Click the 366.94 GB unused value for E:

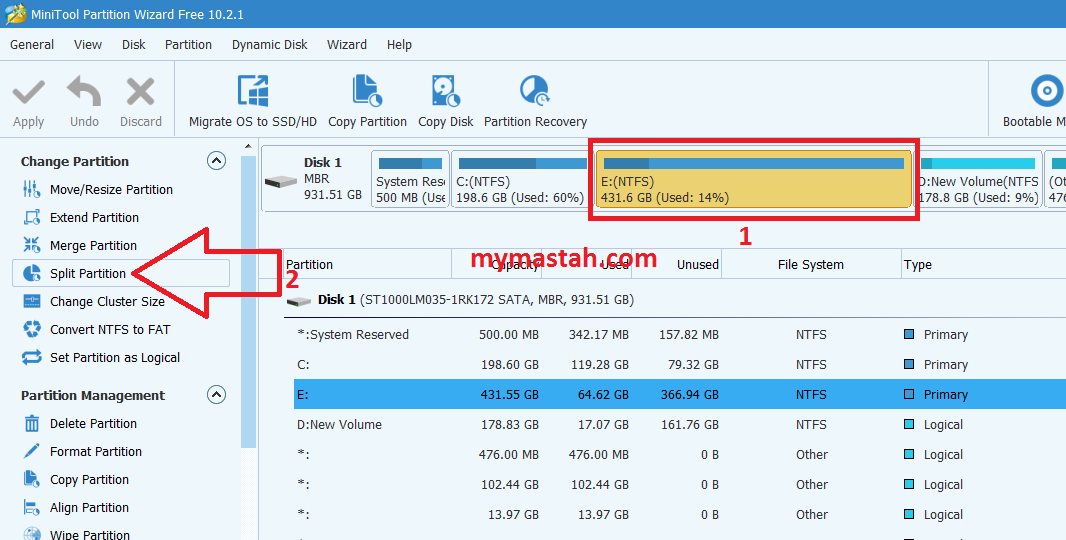coord(689,394)
